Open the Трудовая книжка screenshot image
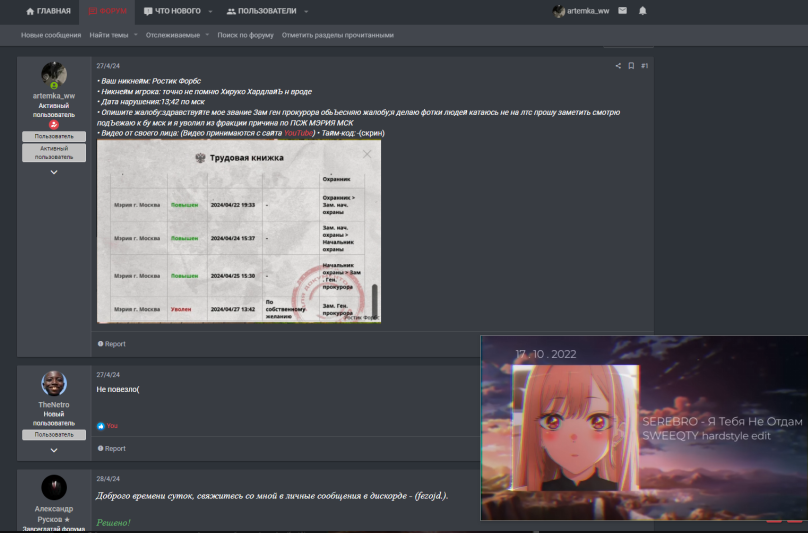Viewport: 808px width, 533px height. click(239, 231)
